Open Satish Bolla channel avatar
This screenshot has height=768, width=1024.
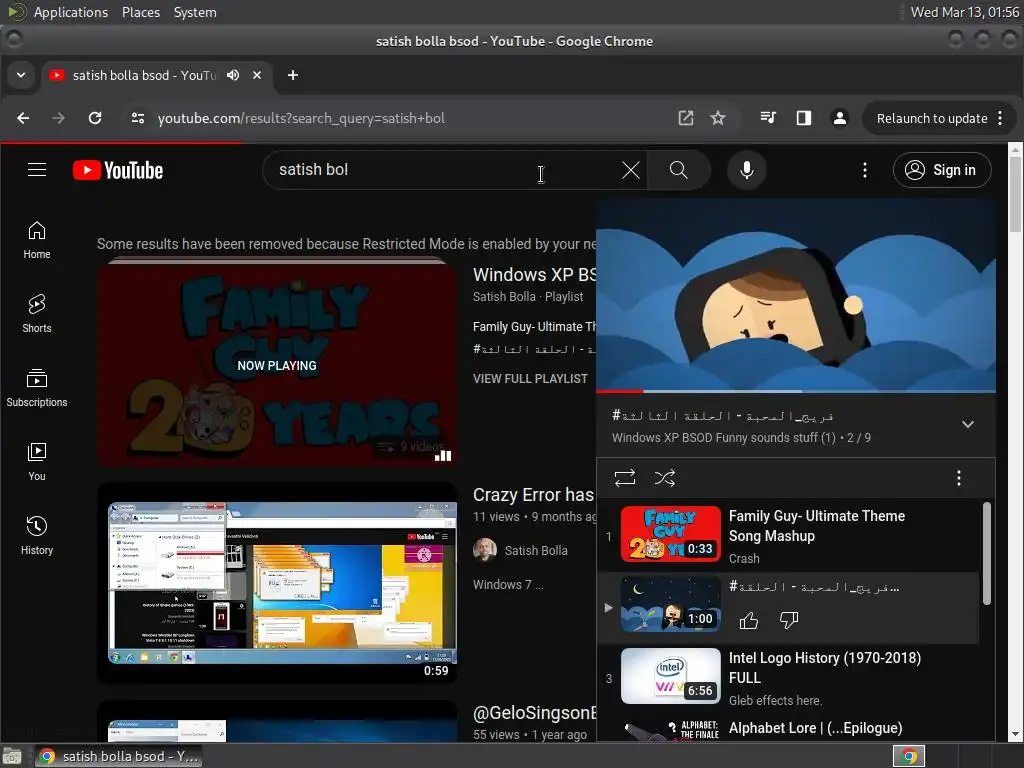tap(485, 550)
